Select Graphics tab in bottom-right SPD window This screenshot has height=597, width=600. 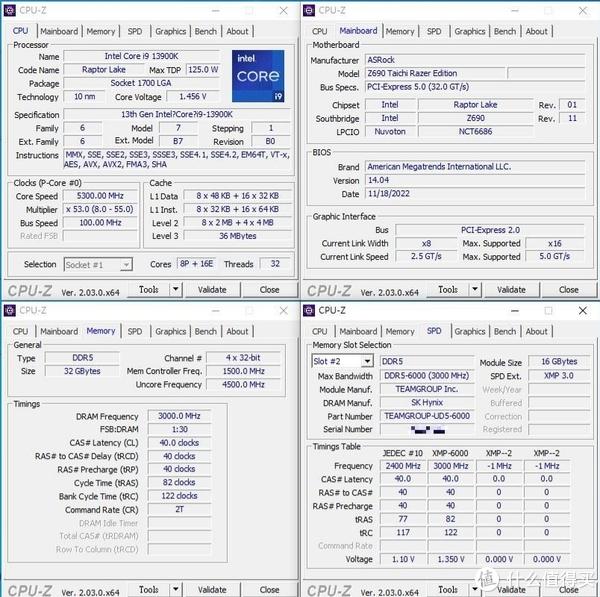coord(470,331)
